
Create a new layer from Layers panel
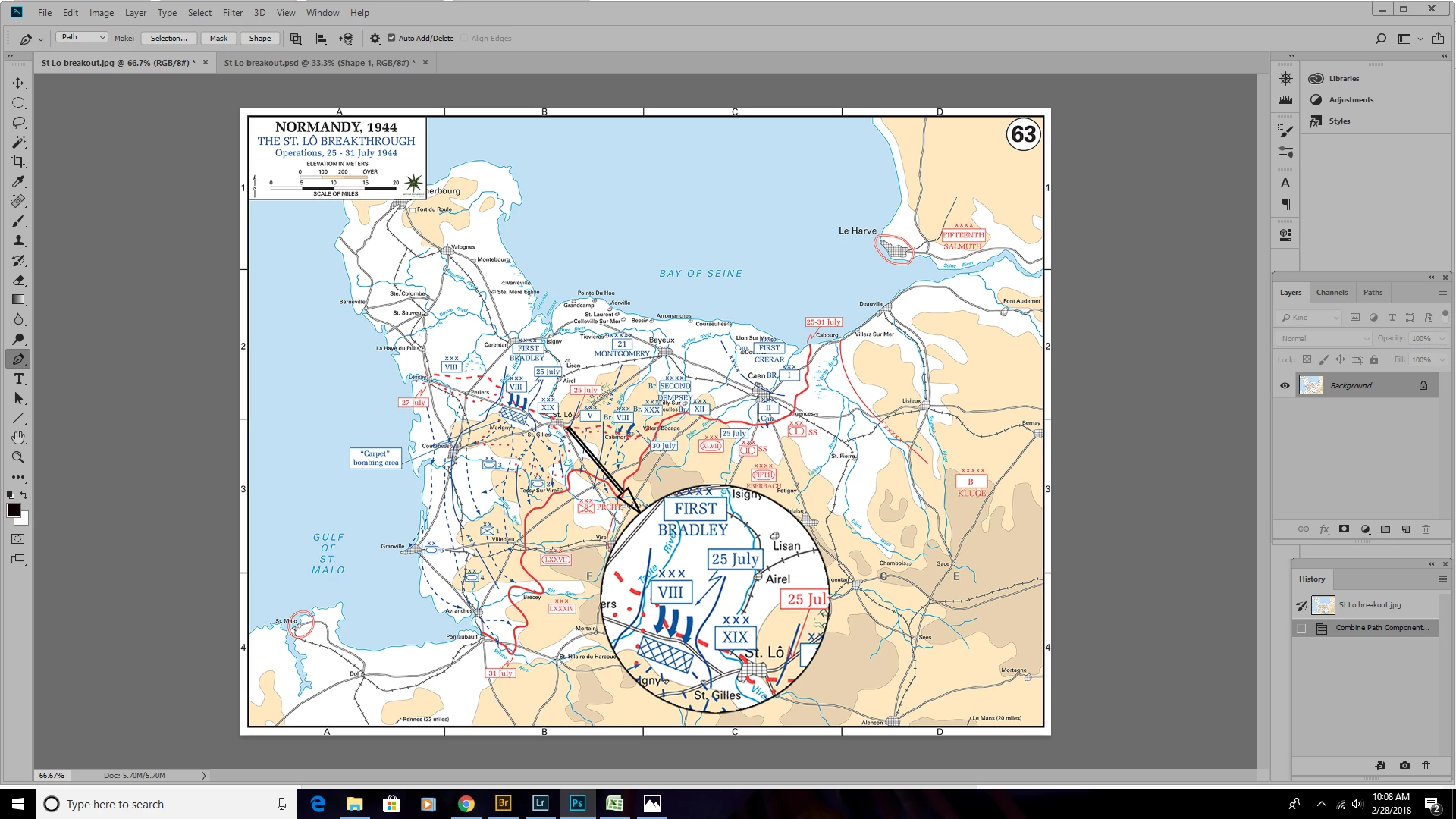(1405, 529)
